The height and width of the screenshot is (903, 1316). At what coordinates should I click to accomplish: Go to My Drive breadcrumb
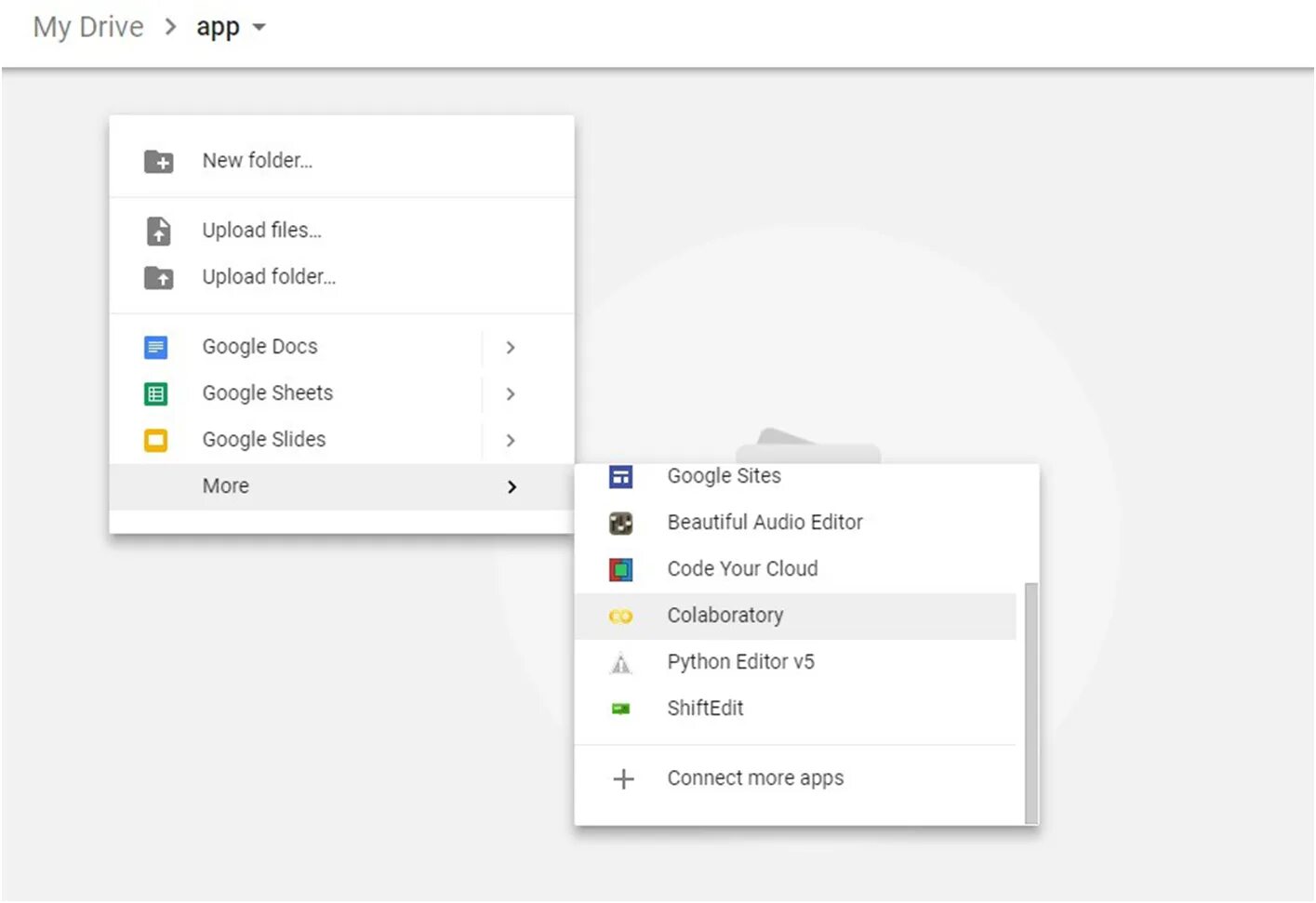(88, 28)
